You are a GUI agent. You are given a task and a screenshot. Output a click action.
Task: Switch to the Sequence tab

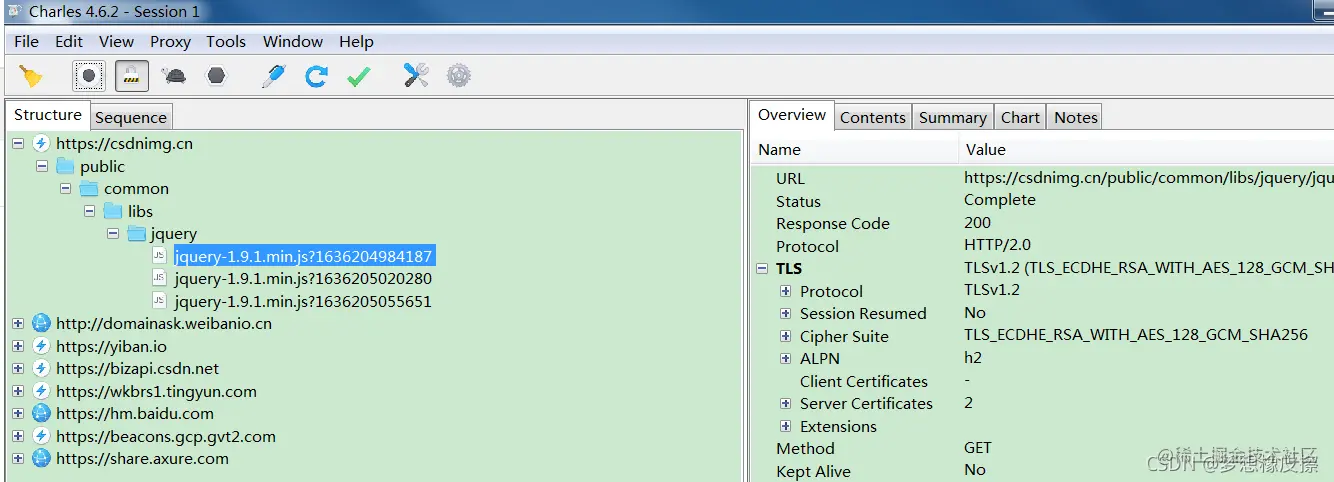131,117
